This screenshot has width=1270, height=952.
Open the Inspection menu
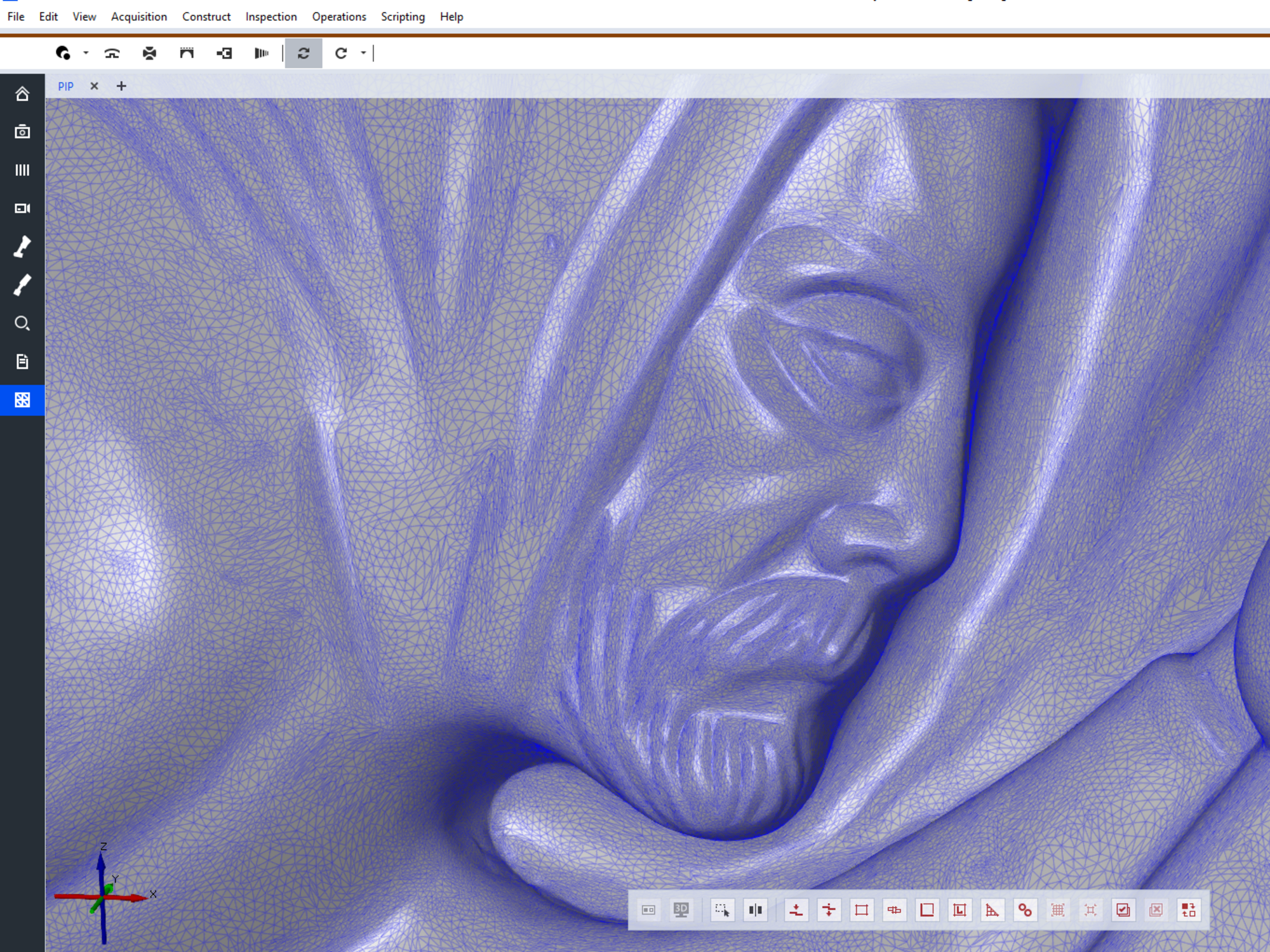click(x=271, y=17)
